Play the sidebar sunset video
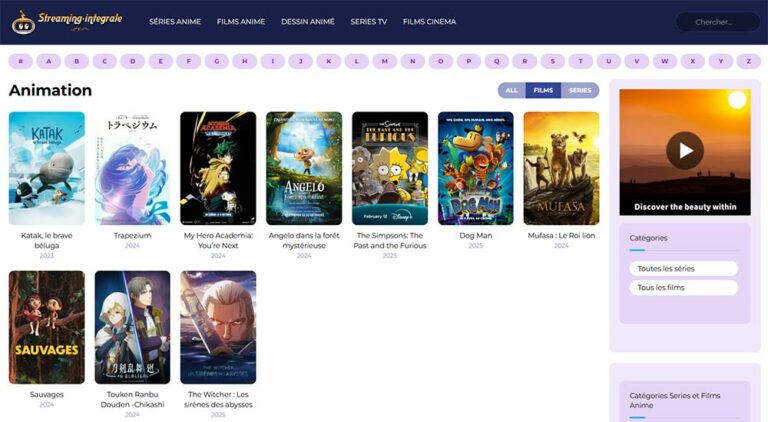Screen dimensions: 768x422 (685, 151)
